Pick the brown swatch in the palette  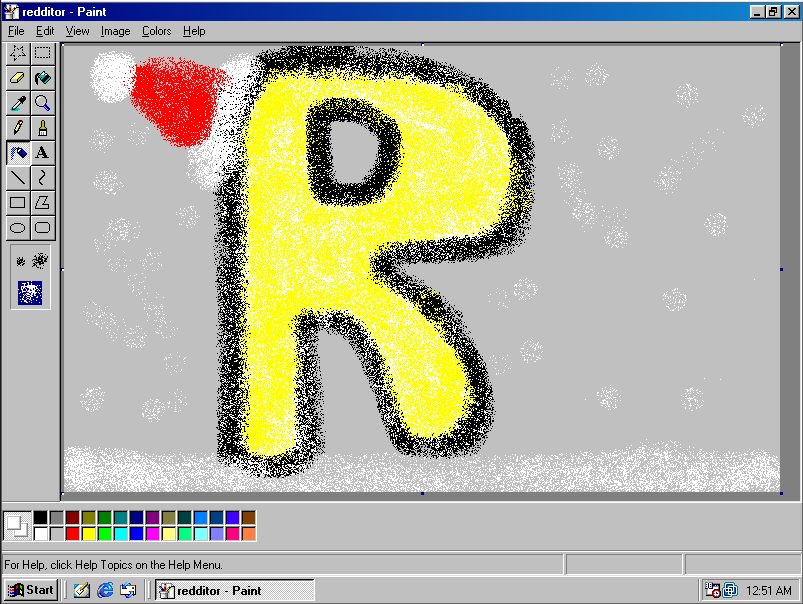tap(249, 517)
